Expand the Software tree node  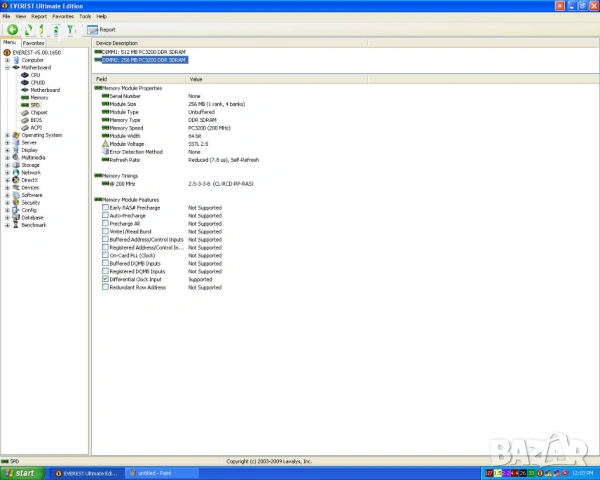click(x=7, y=195)
